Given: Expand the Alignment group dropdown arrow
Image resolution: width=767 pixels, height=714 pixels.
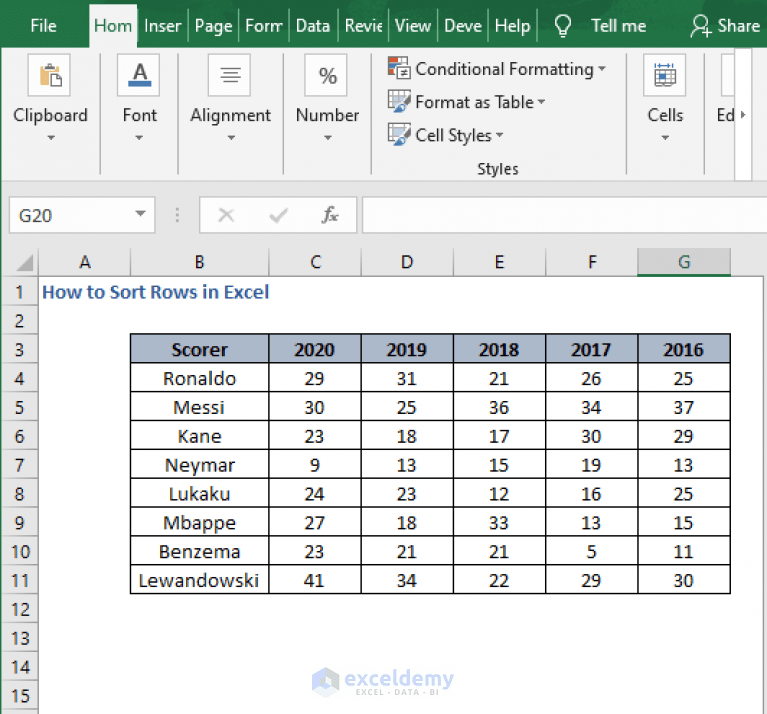Looking at the screenshot, I should pos(231,138).
